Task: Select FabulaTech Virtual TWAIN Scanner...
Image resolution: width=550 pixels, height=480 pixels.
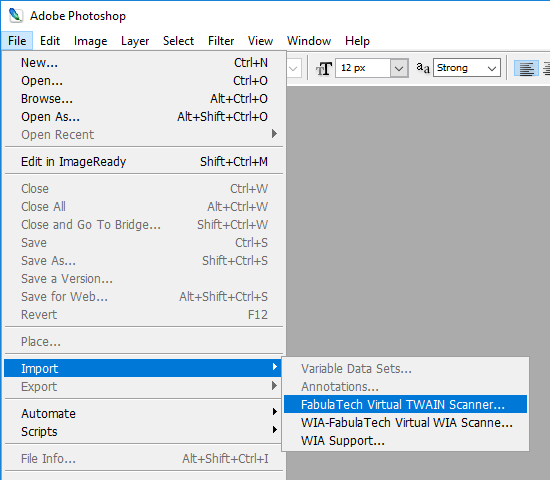Action: (405, 405)
